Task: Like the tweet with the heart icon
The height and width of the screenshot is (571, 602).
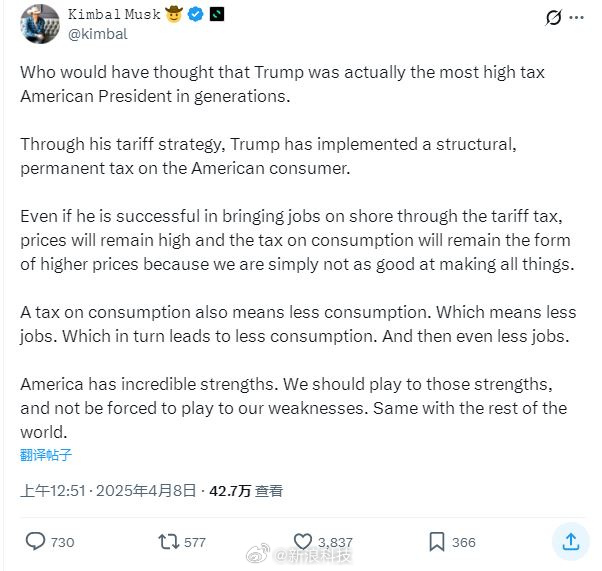Action: [303, 541]
